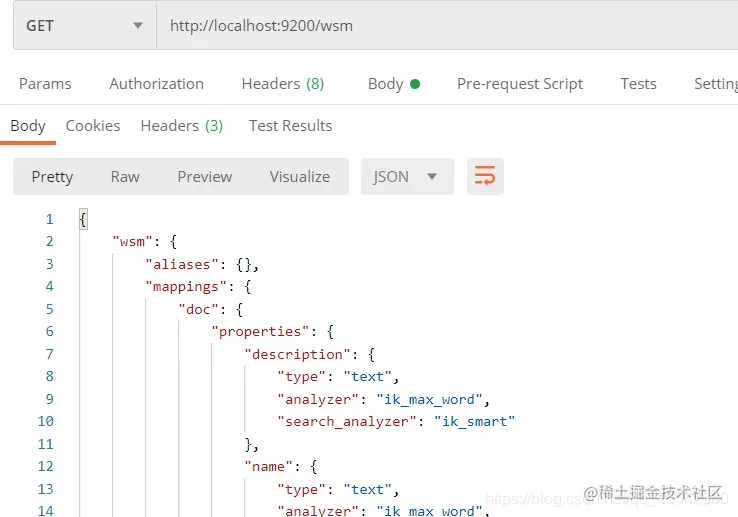Switch to Raw view
This screenshot has height=517, width=738.
pyautogui.click(x=125, y=177)
